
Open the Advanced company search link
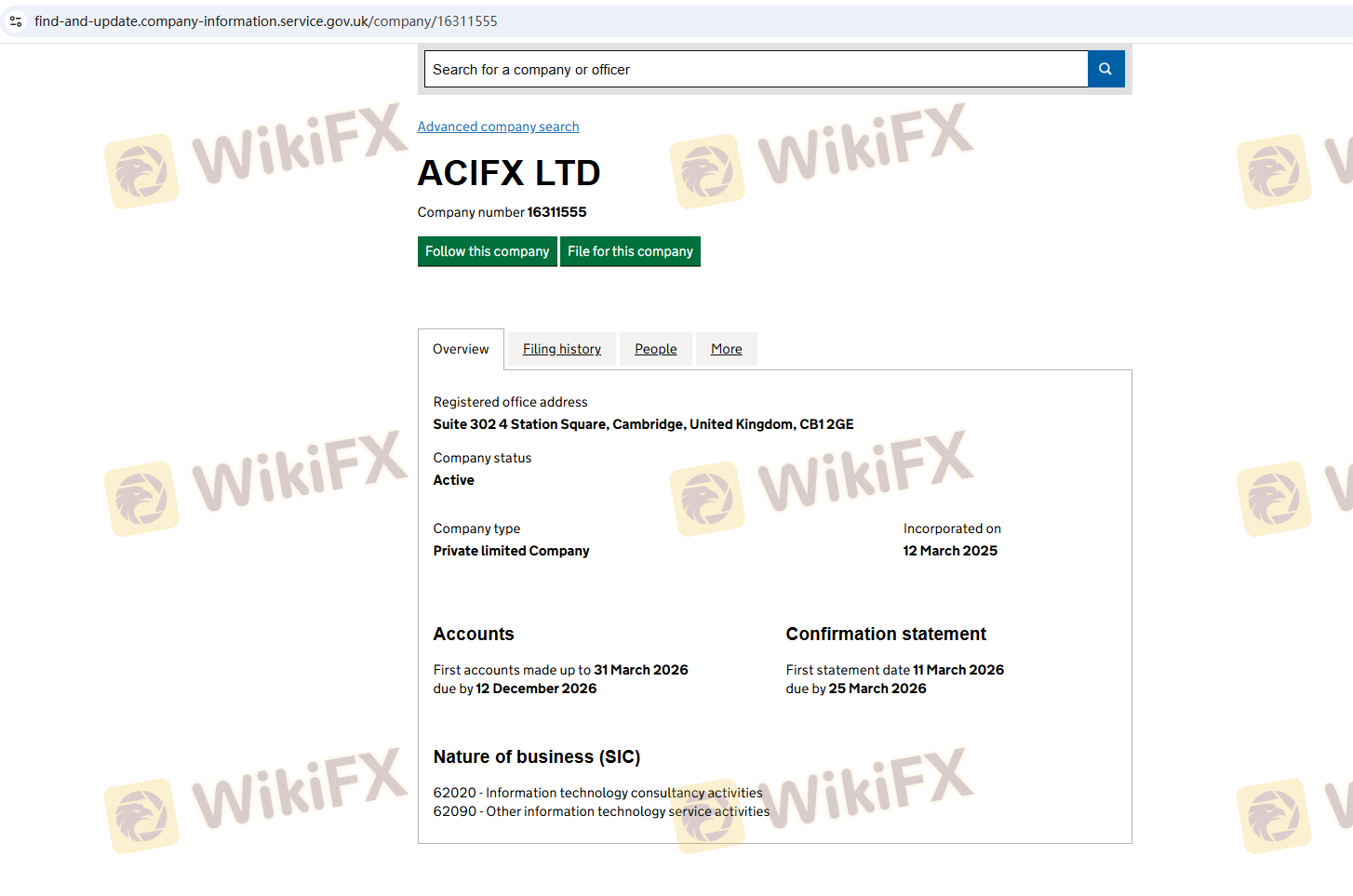pos(498,127)
